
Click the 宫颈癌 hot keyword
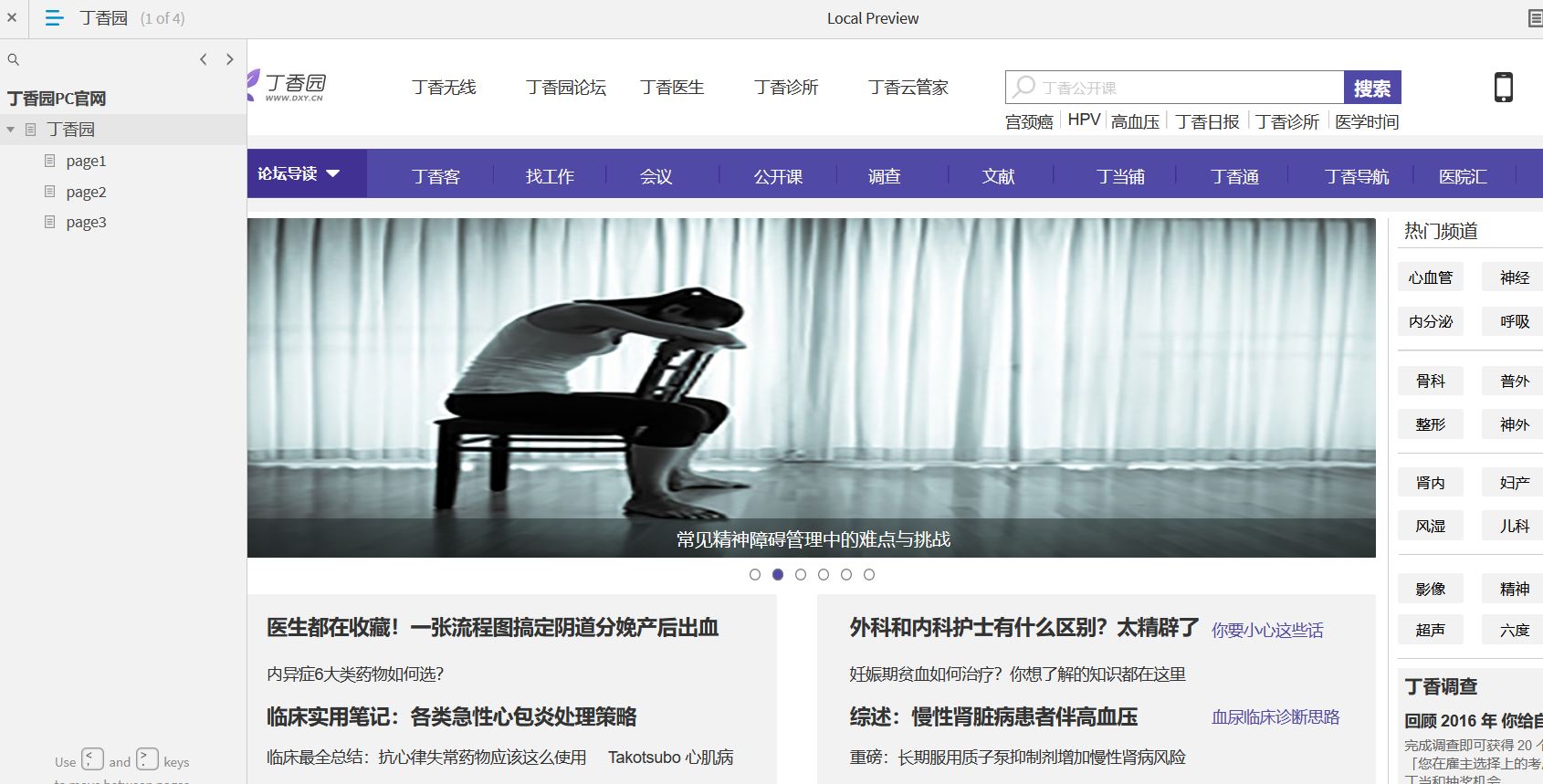coord(1029,121)
